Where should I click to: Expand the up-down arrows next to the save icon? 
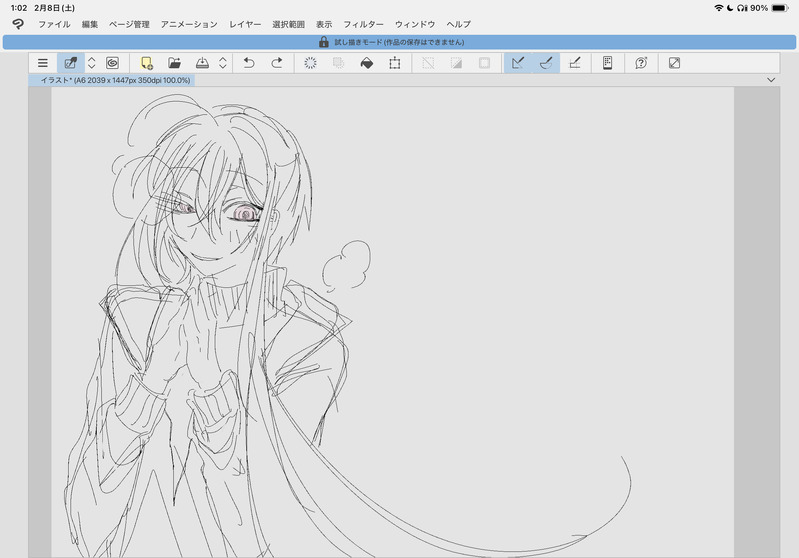[223, 63]
